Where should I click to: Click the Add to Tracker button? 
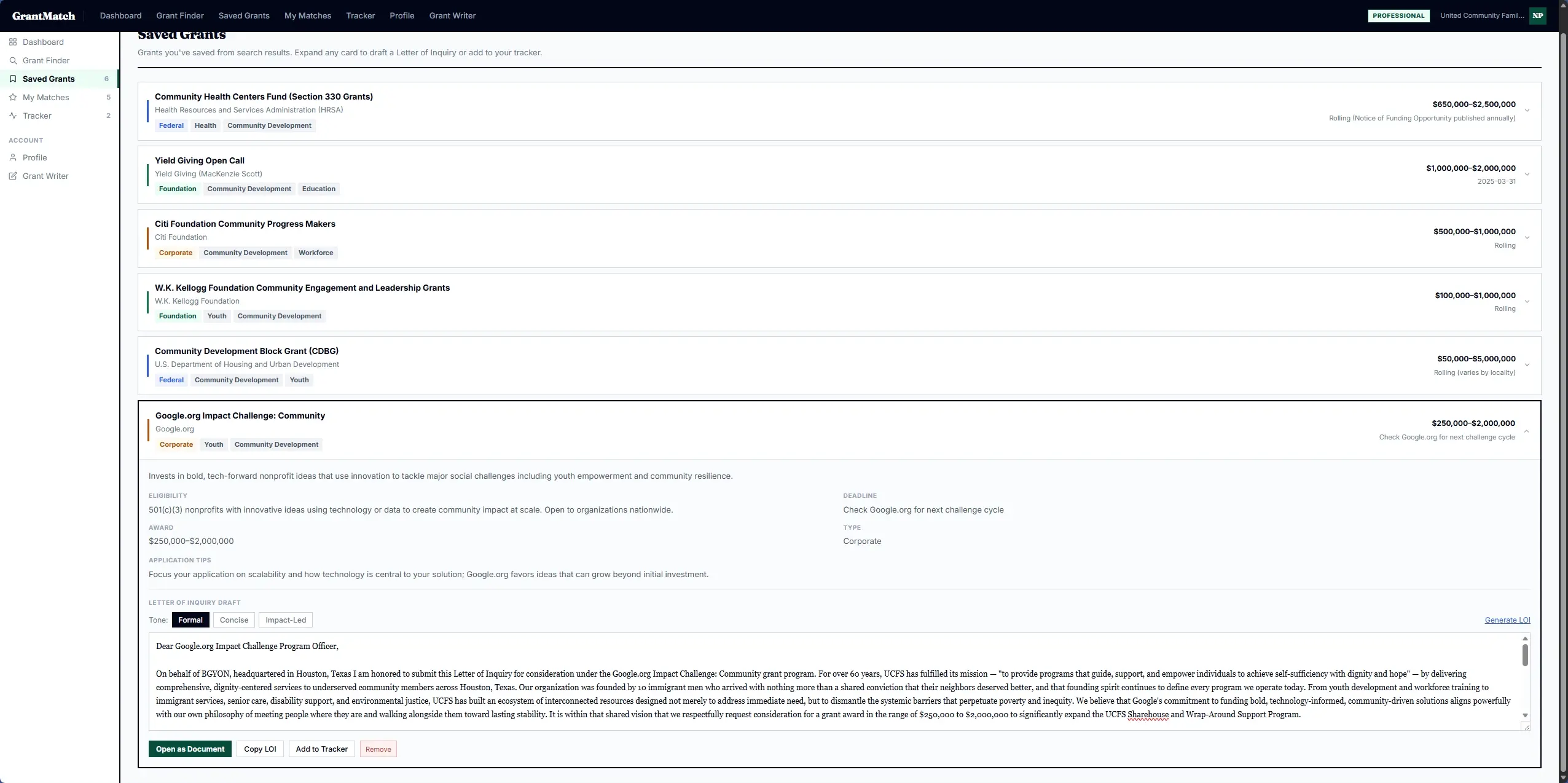tap(321, 749)
